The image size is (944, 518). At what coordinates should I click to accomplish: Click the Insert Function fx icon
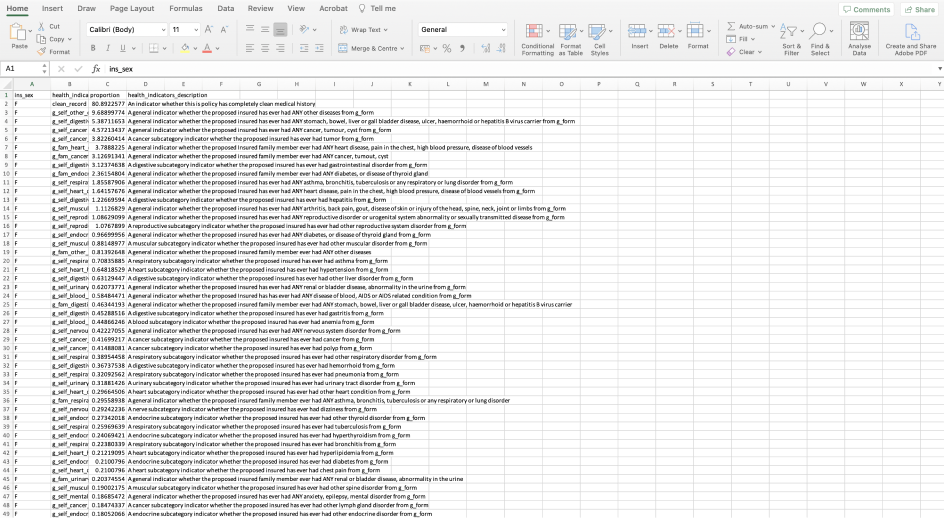pyautogui.click(x=96, y=69)
